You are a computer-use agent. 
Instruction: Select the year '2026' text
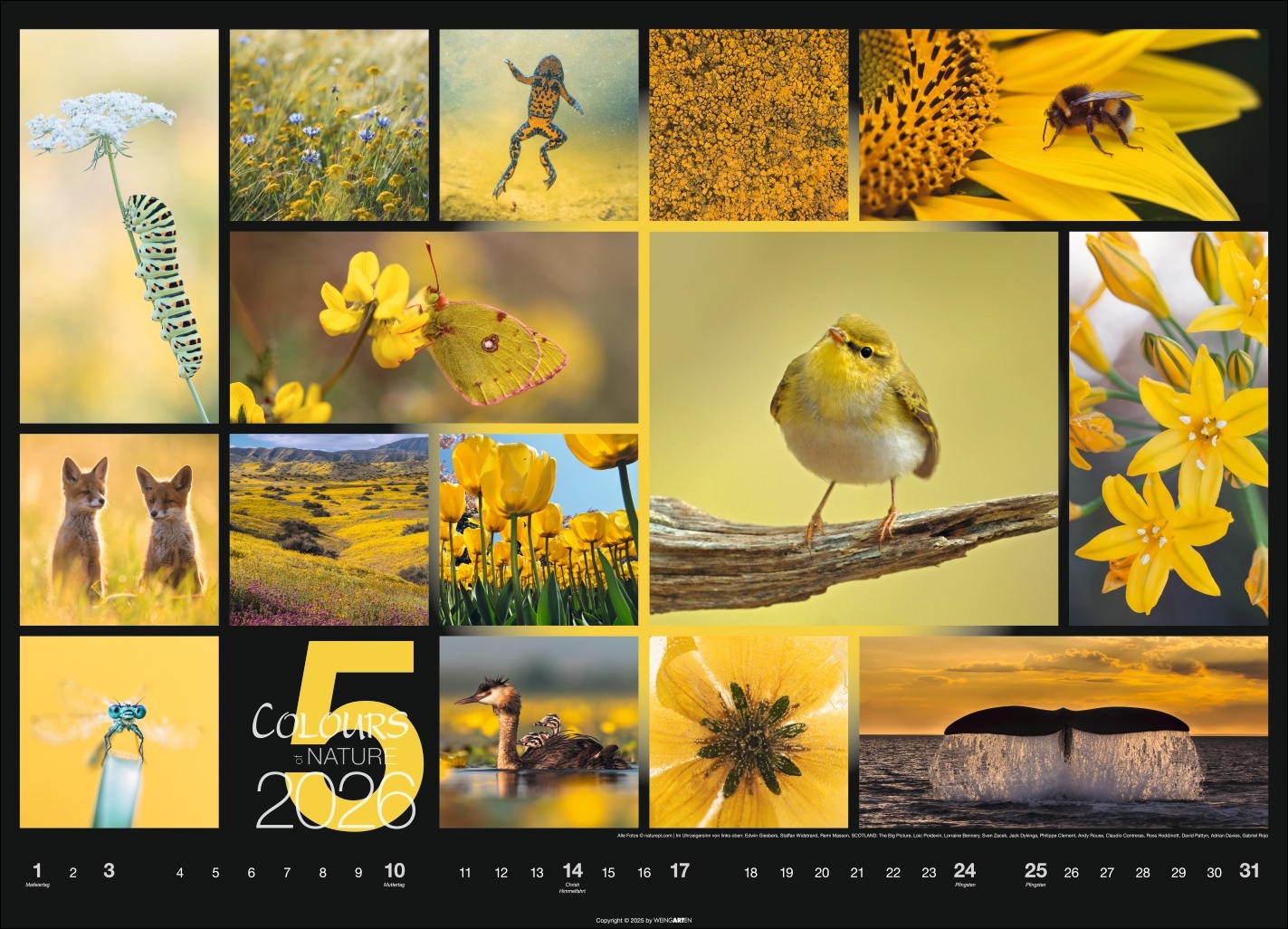pos(336,799)
